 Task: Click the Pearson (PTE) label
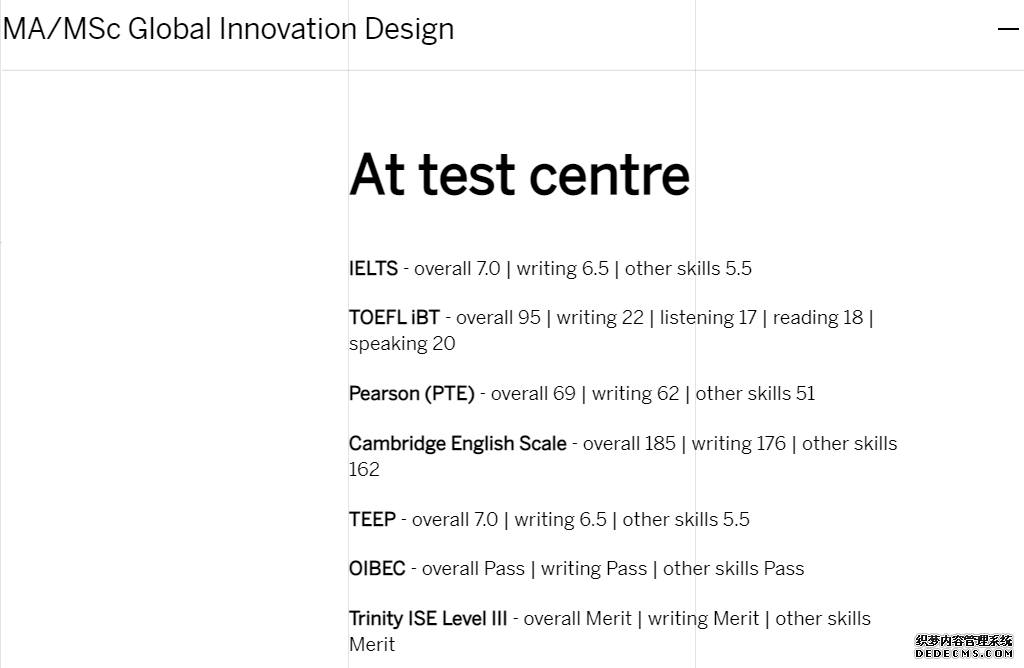point(411,394)
